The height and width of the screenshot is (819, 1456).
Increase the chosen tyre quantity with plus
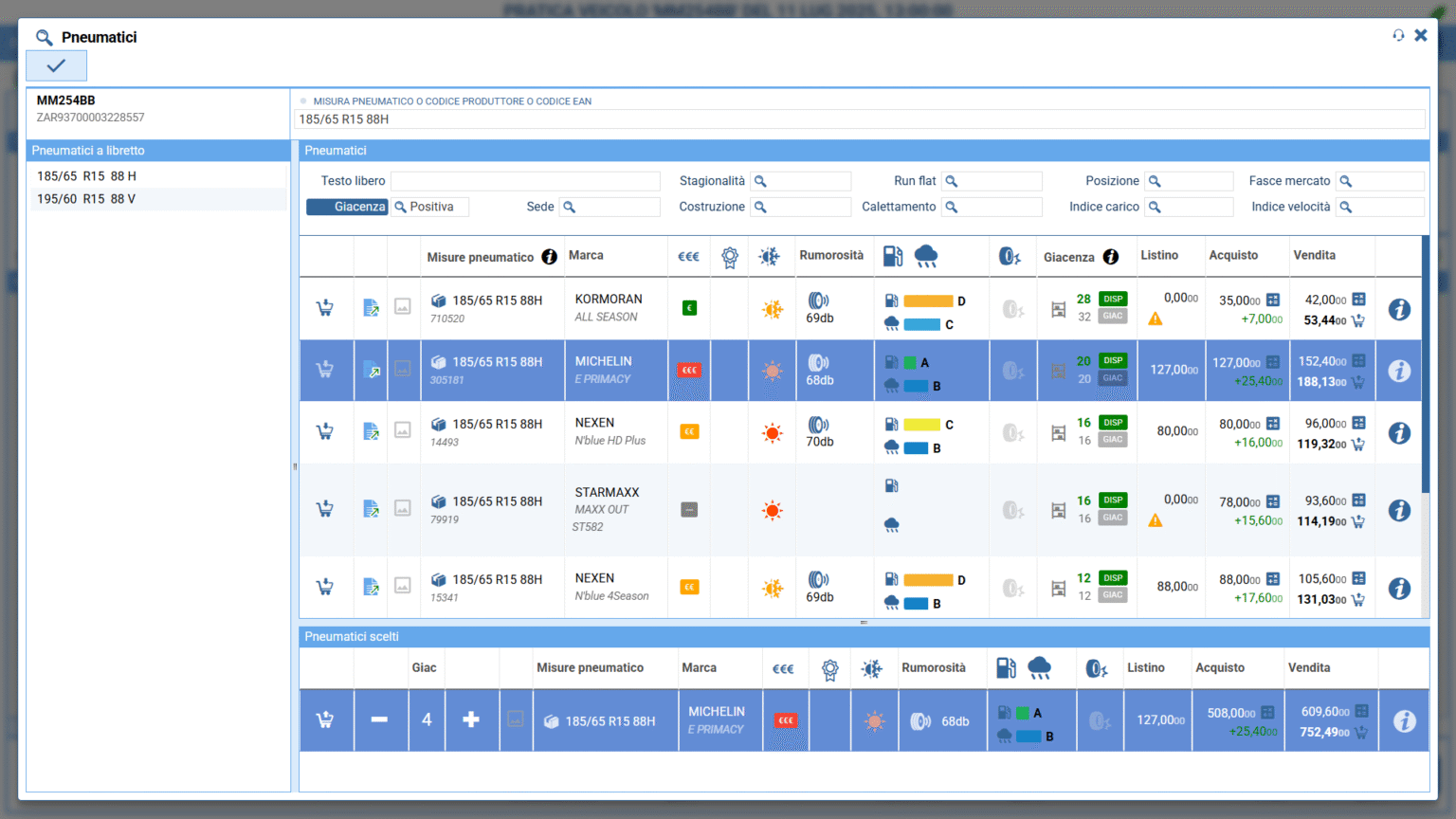pos(471,720)
